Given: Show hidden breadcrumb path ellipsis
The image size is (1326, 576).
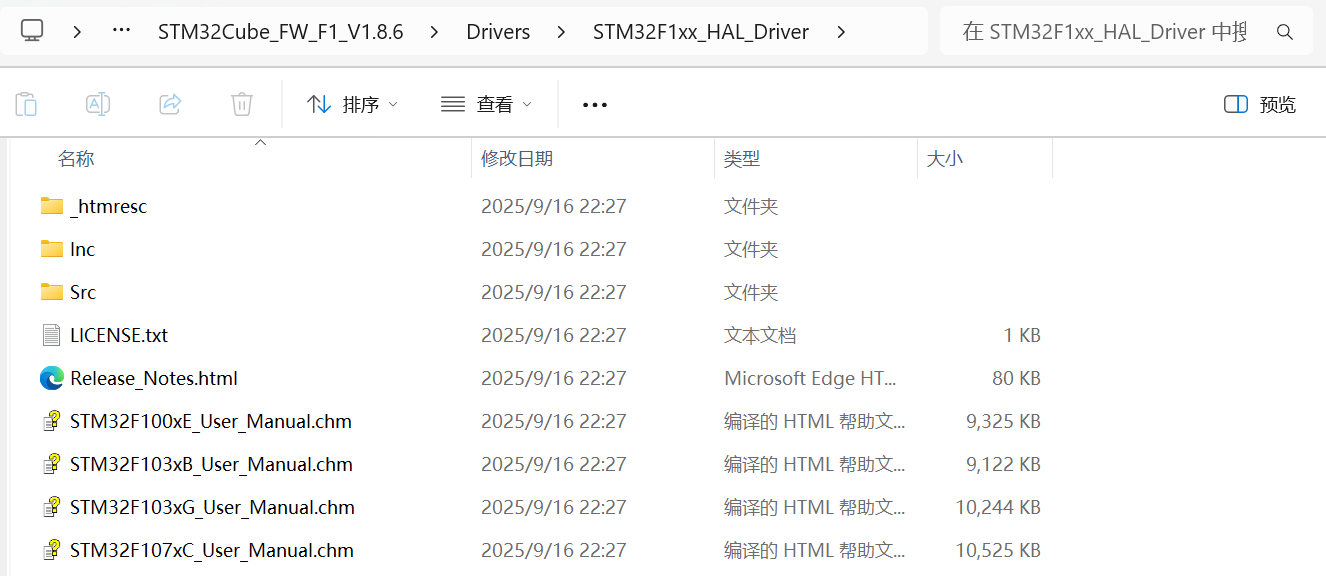Looking at the screenshot, I should pos(122,32).
